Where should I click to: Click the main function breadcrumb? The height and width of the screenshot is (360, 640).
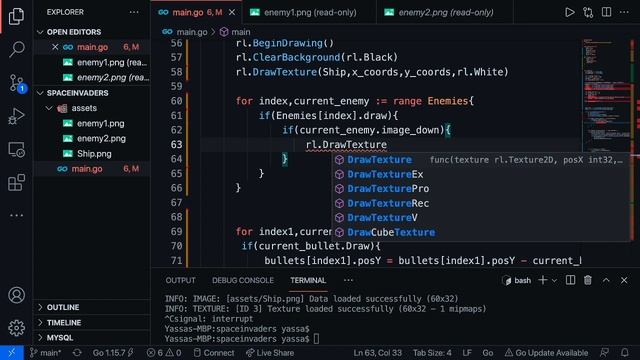click(x=236, y=32)
